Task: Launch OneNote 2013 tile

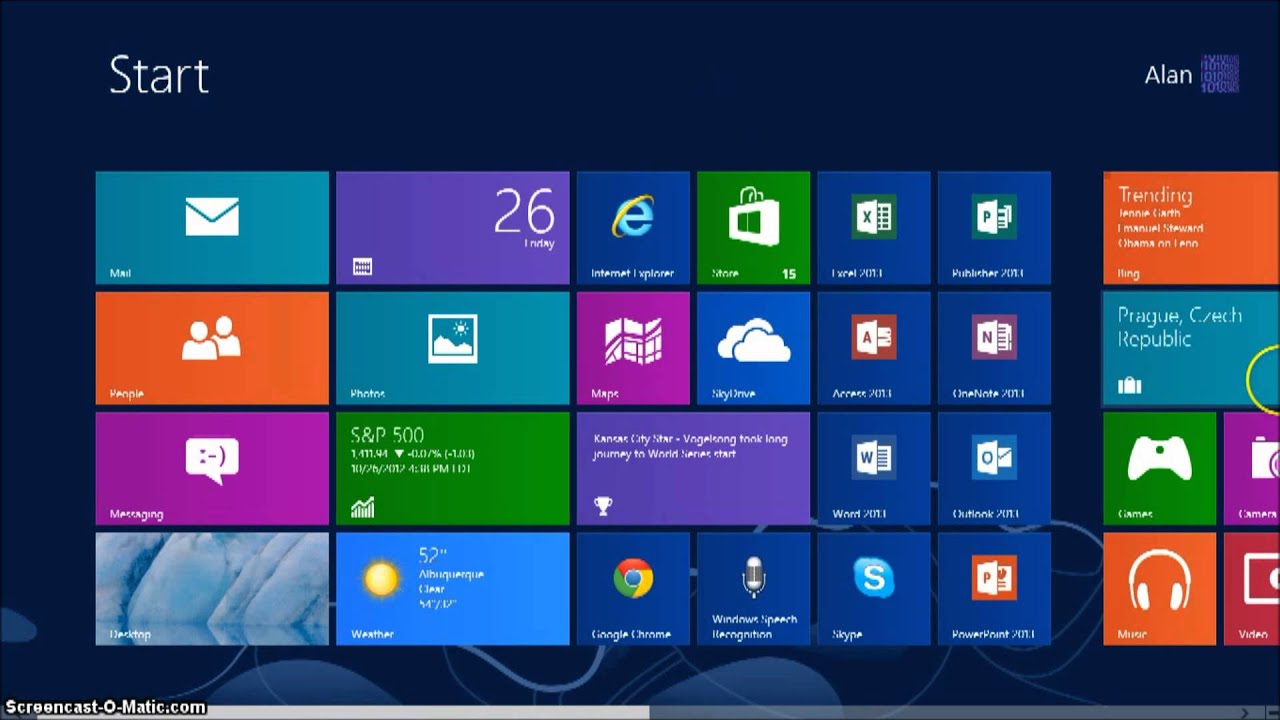Action: 994,348
